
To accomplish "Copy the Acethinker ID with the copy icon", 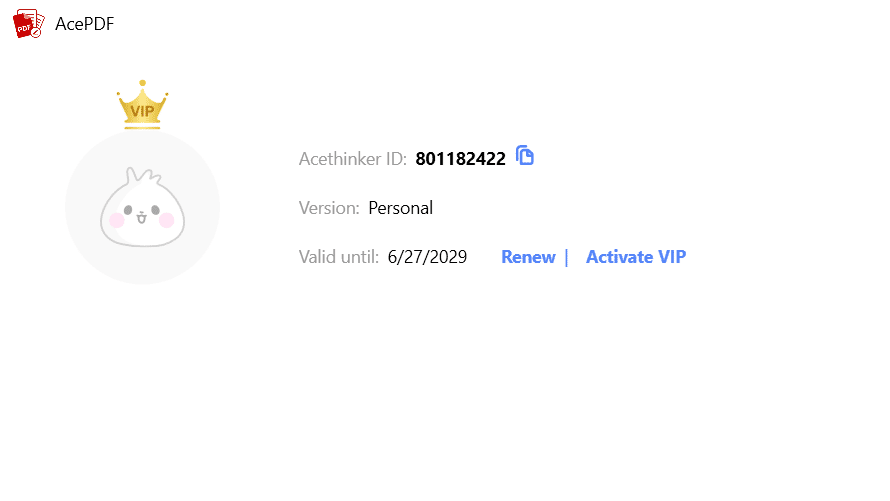I will (525, 156).
